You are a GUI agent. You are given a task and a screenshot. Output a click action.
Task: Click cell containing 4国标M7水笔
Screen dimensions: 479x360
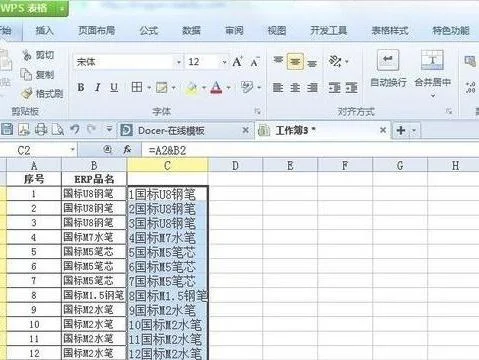point(168,238)
